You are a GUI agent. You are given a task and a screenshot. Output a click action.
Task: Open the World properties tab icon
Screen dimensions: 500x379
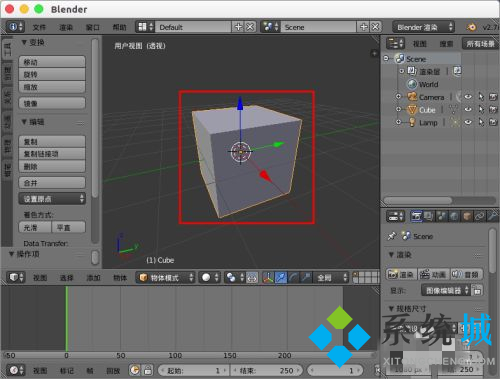454,216
